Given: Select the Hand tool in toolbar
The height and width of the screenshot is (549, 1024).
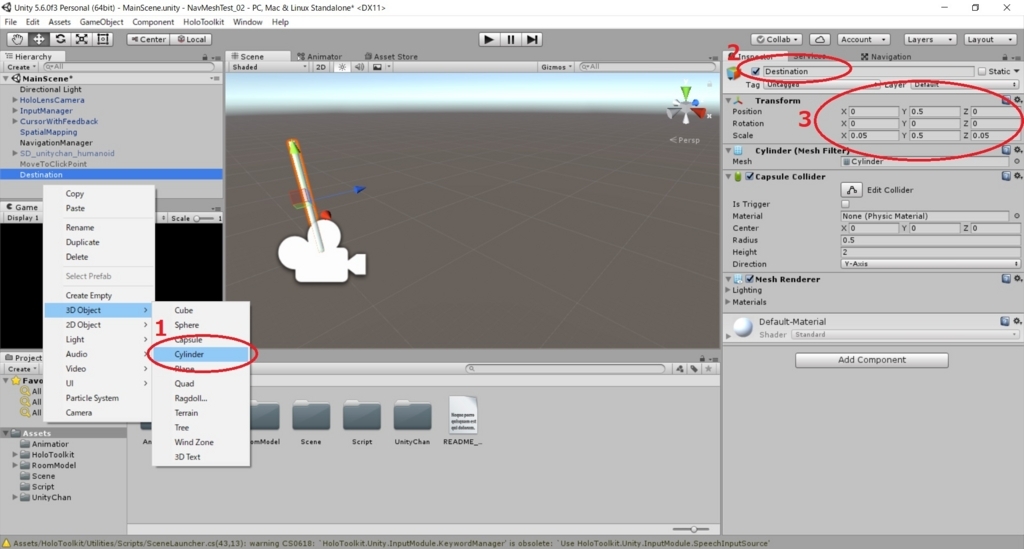Looking at the screenshot, I should tap(17, 39).
